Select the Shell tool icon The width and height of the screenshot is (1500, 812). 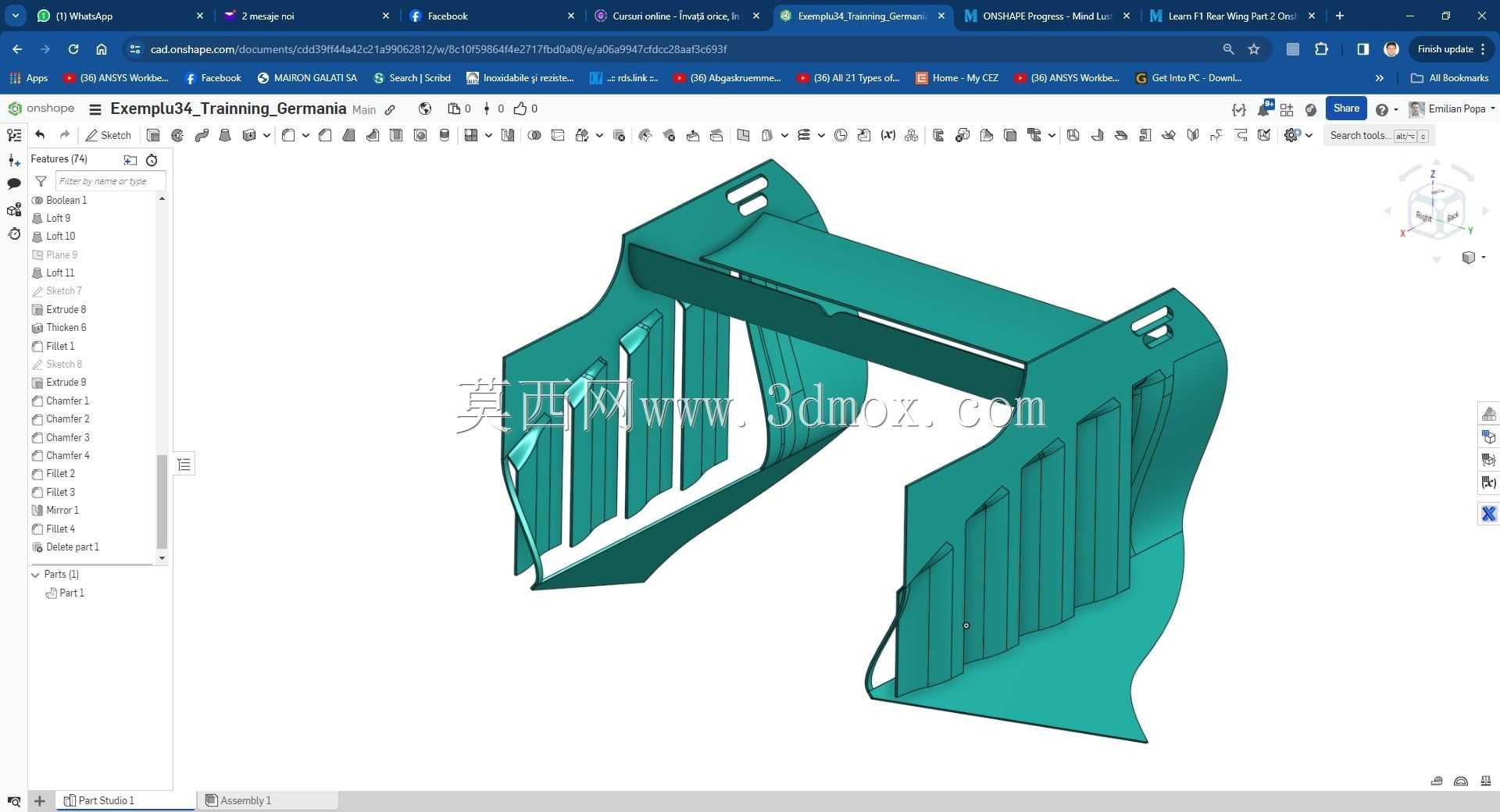tap(396, 135)
